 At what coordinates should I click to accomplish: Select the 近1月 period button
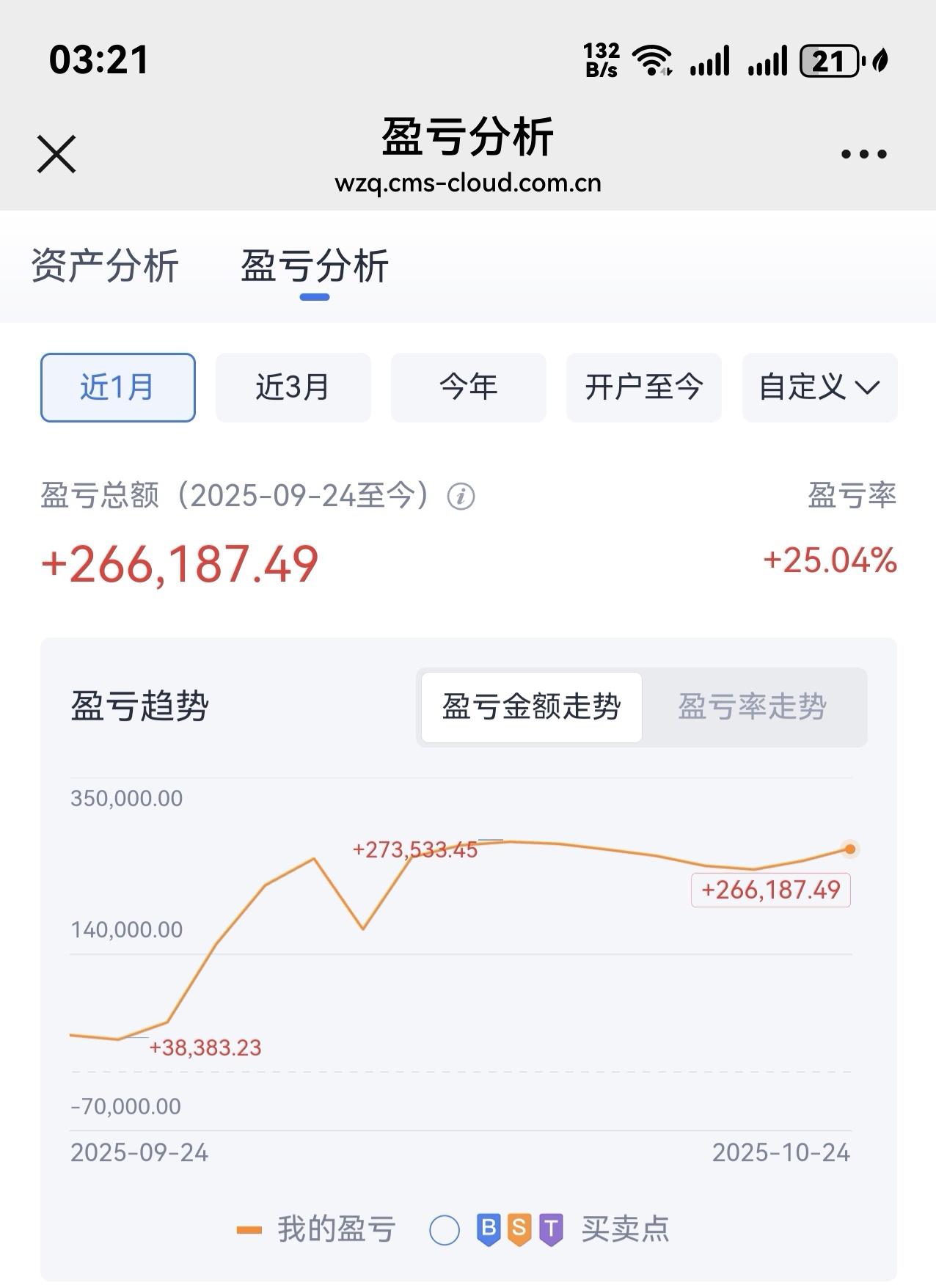117,387
